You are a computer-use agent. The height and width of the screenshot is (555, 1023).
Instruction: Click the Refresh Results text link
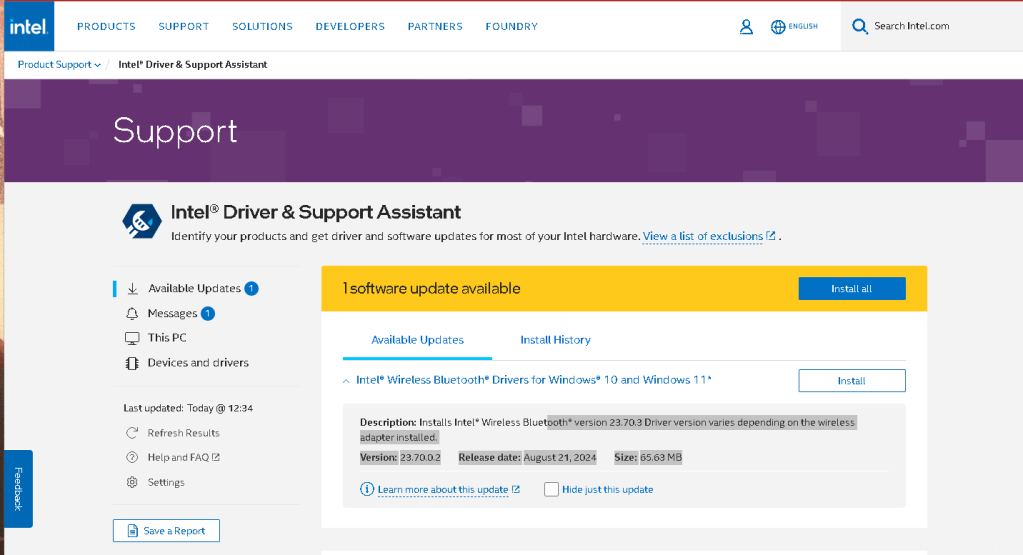(x=183, y=433)
